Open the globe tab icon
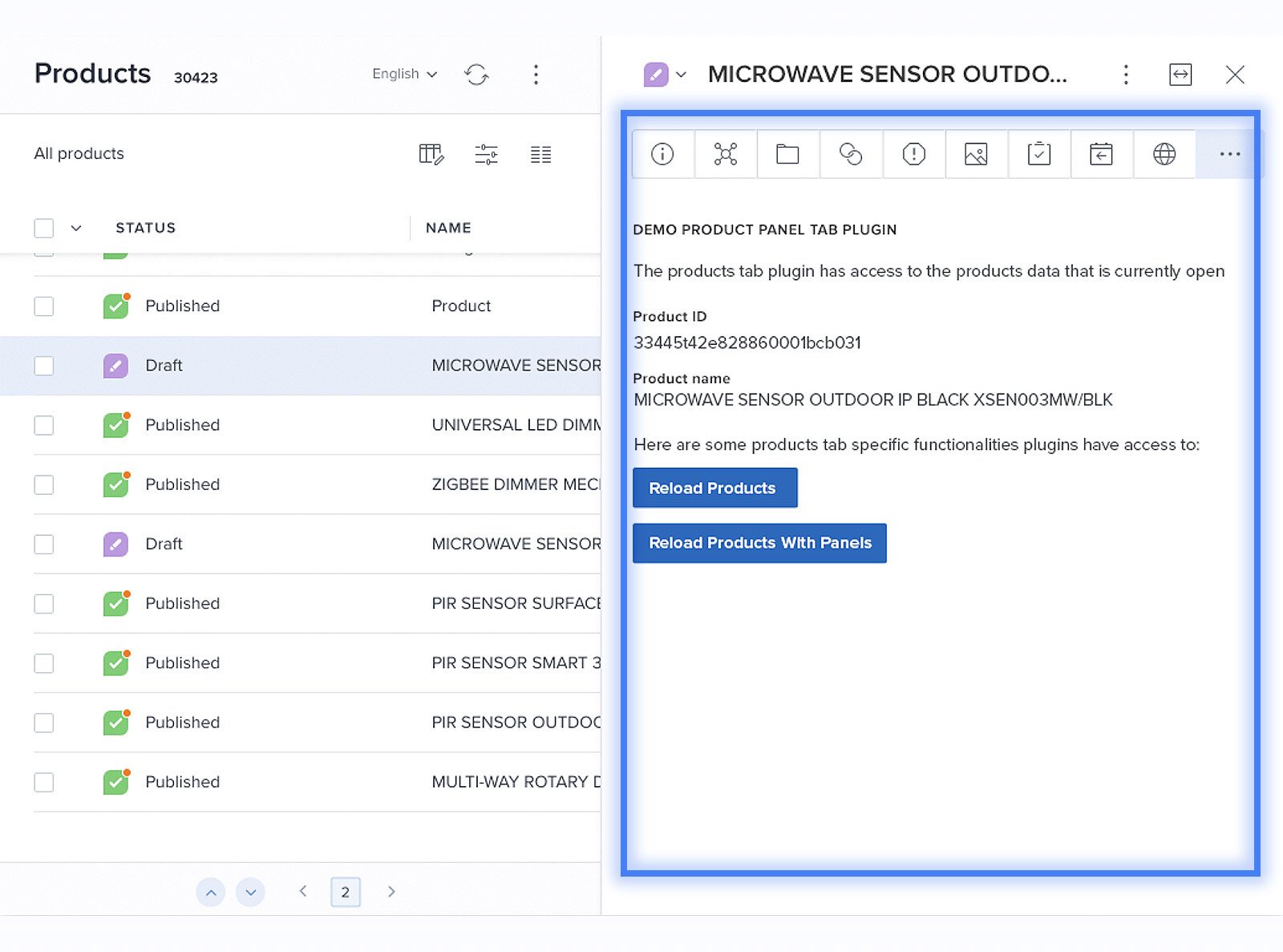This screenshot has height=952, width=1283. (1164, 154)
